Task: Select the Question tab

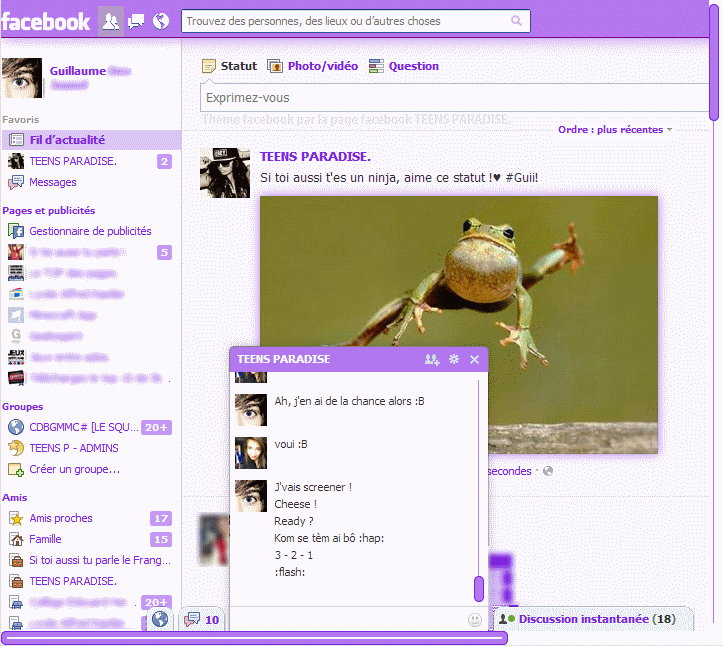Action: point(404,66)
